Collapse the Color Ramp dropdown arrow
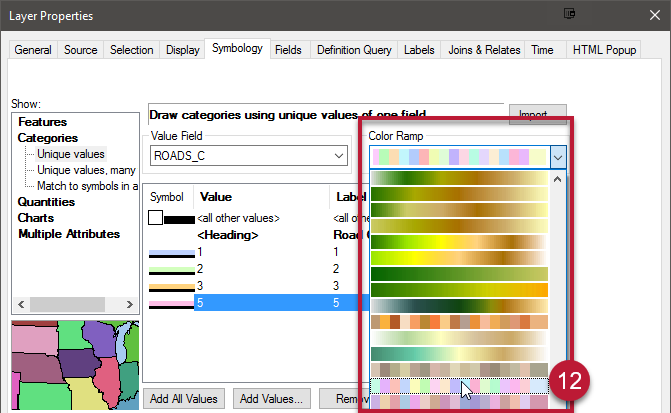Viewport: 671px width, 413px height. pyautogui.click(x=558, y=157)
